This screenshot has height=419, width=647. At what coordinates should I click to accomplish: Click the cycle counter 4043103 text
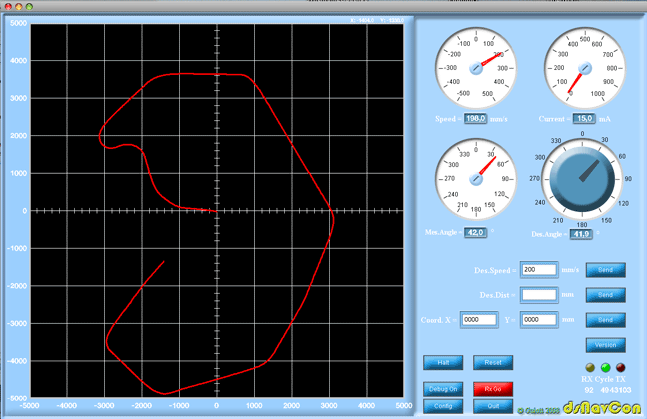(616, 390)
